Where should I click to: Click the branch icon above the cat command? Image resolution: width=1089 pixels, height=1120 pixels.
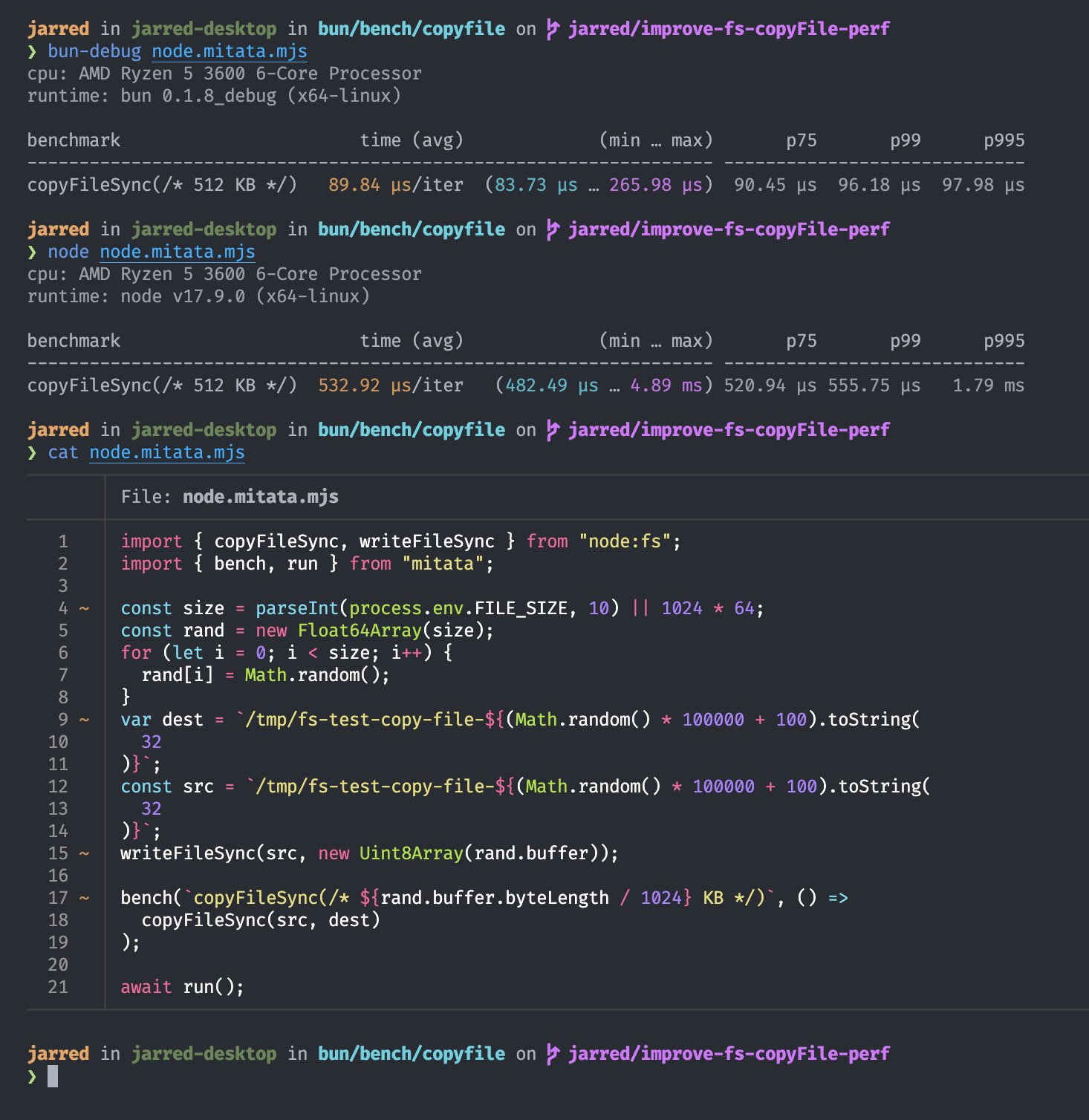552,430
